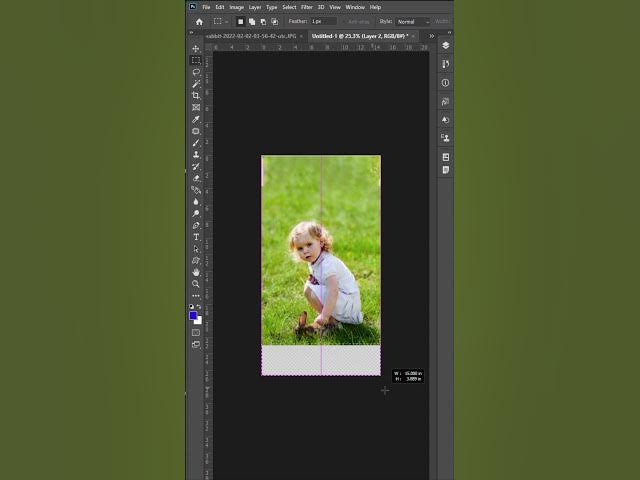Expand the marquee tool preset picker
Viewport: 640px width, 480px height.
click(x=220, y=21)
